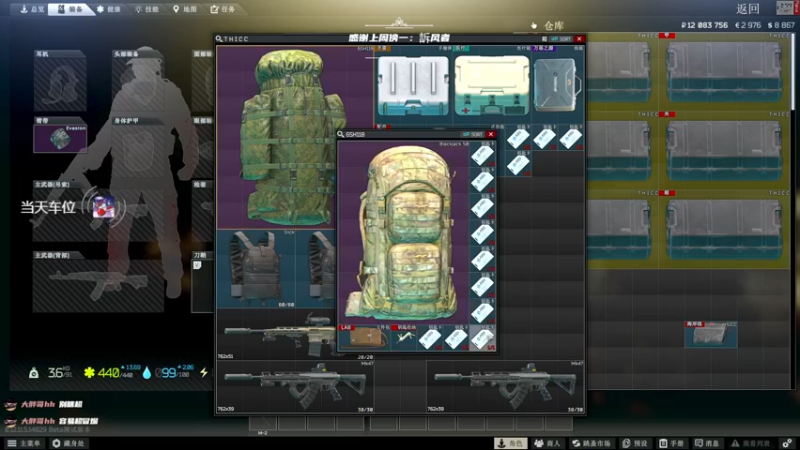Close the THICC case window
The height and width of the screenshot is (450, 800).
pyautogui.click(x=579, y=39)
